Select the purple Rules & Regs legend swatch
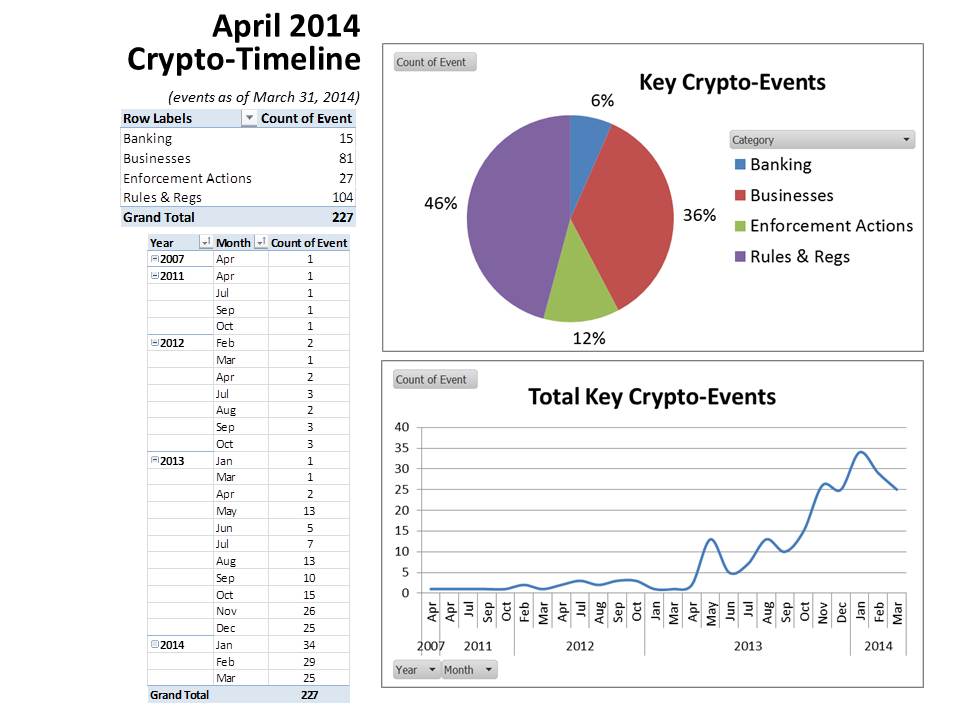The height and width of the screenshot is (720, 960). tap(739, 258)
